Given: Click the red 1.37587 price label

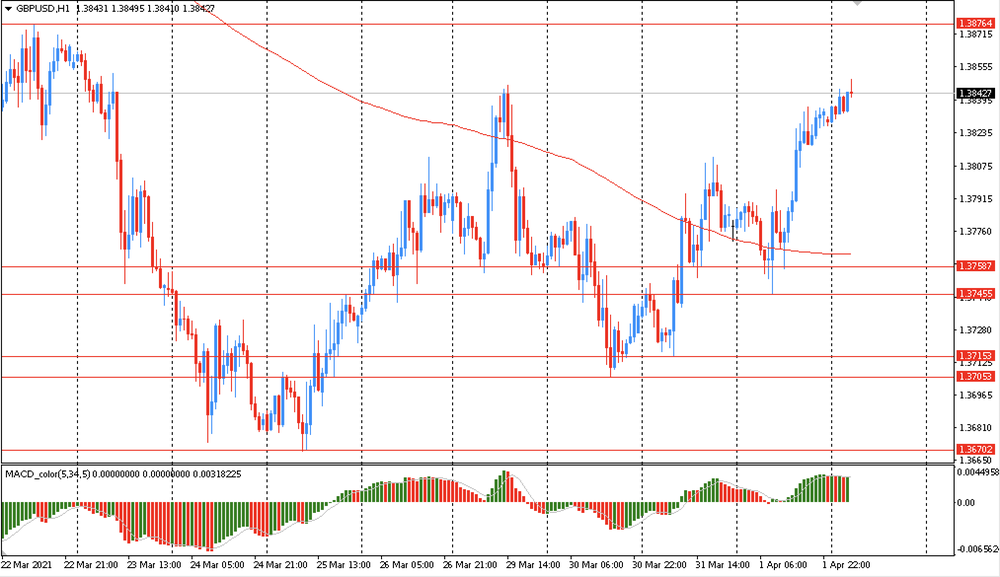Looking at the screenshot, I should 976,266.
